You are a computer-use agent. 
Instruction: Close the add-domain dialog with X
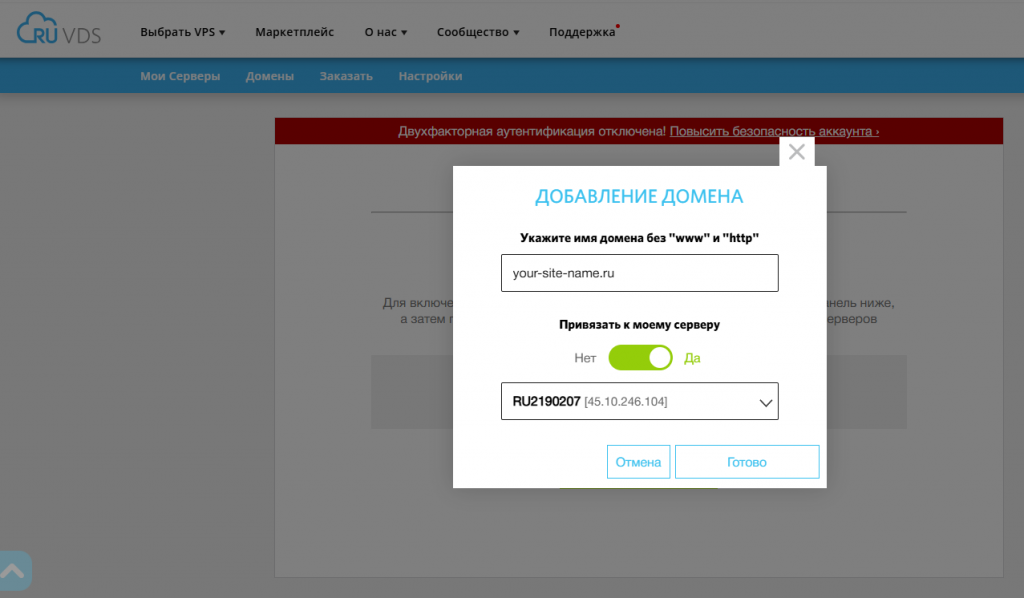tap(797, 151)
